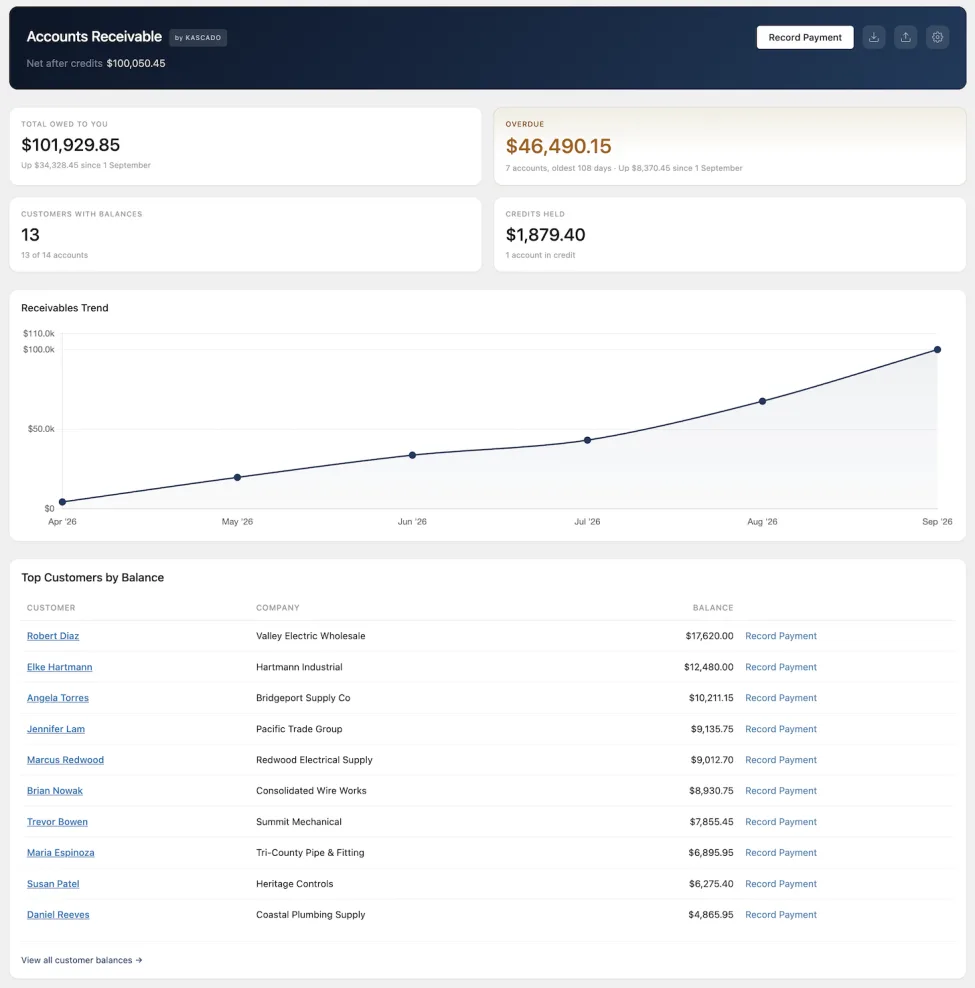The height and width of the screenshot is (988, 975).
Task: Click the "Hartmann Industrial" company cell
Action: click(299, 667)
